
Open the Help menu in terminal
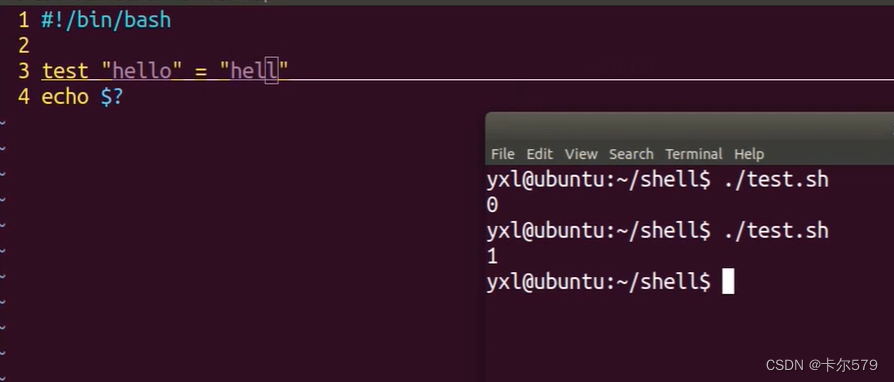click(749, 154)
